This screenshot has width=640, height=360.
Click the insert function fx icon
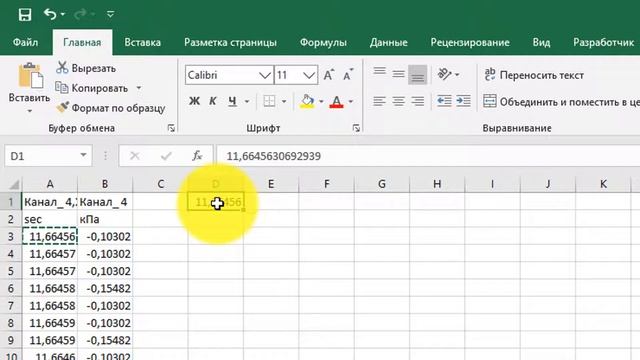click(197, 156)
